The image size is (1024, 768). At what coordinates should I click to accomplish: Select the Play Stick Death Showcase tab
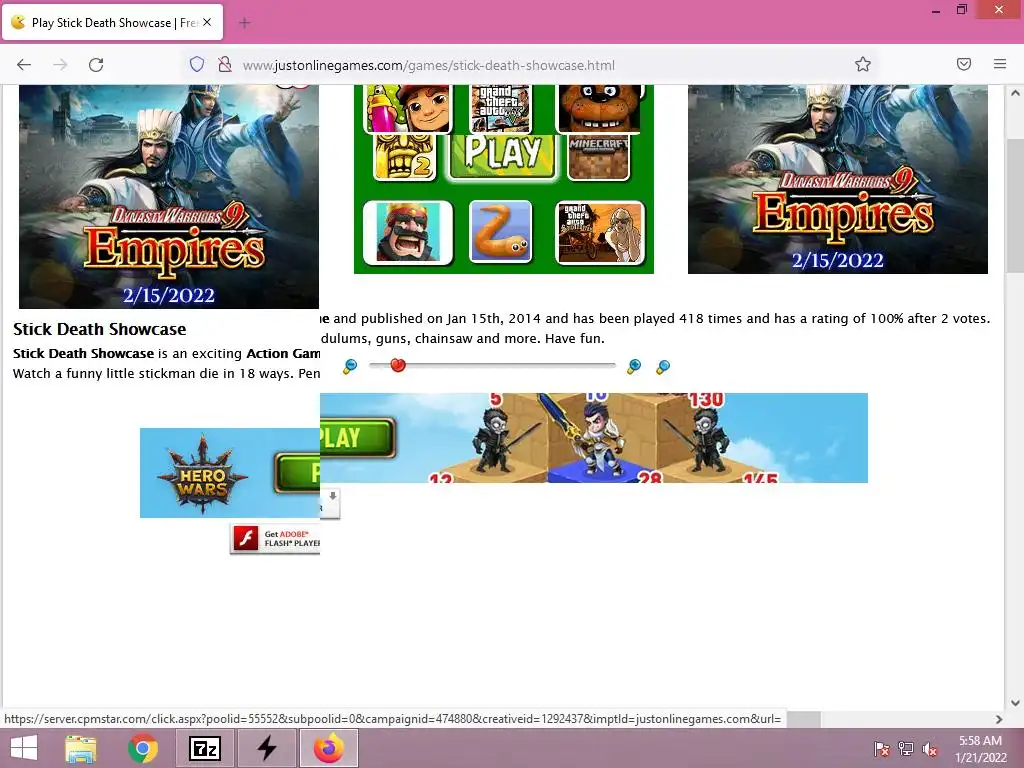point(112,22)
